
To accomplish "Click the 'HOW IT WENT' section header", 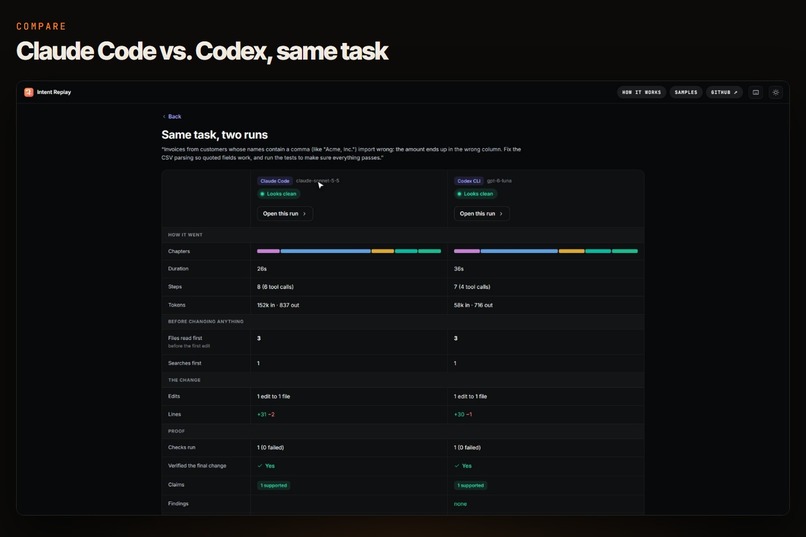I will 185,235.
